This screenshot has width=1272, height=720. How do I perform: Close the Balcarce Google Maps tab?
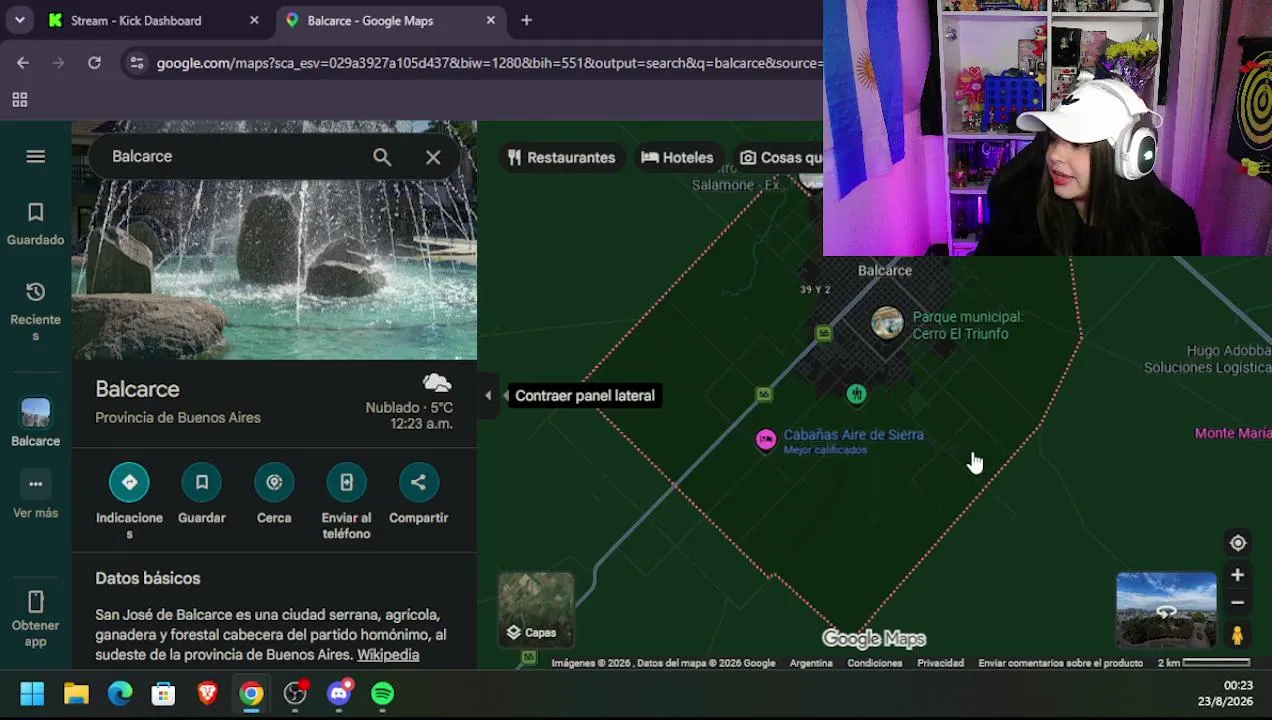click(490, 20)
